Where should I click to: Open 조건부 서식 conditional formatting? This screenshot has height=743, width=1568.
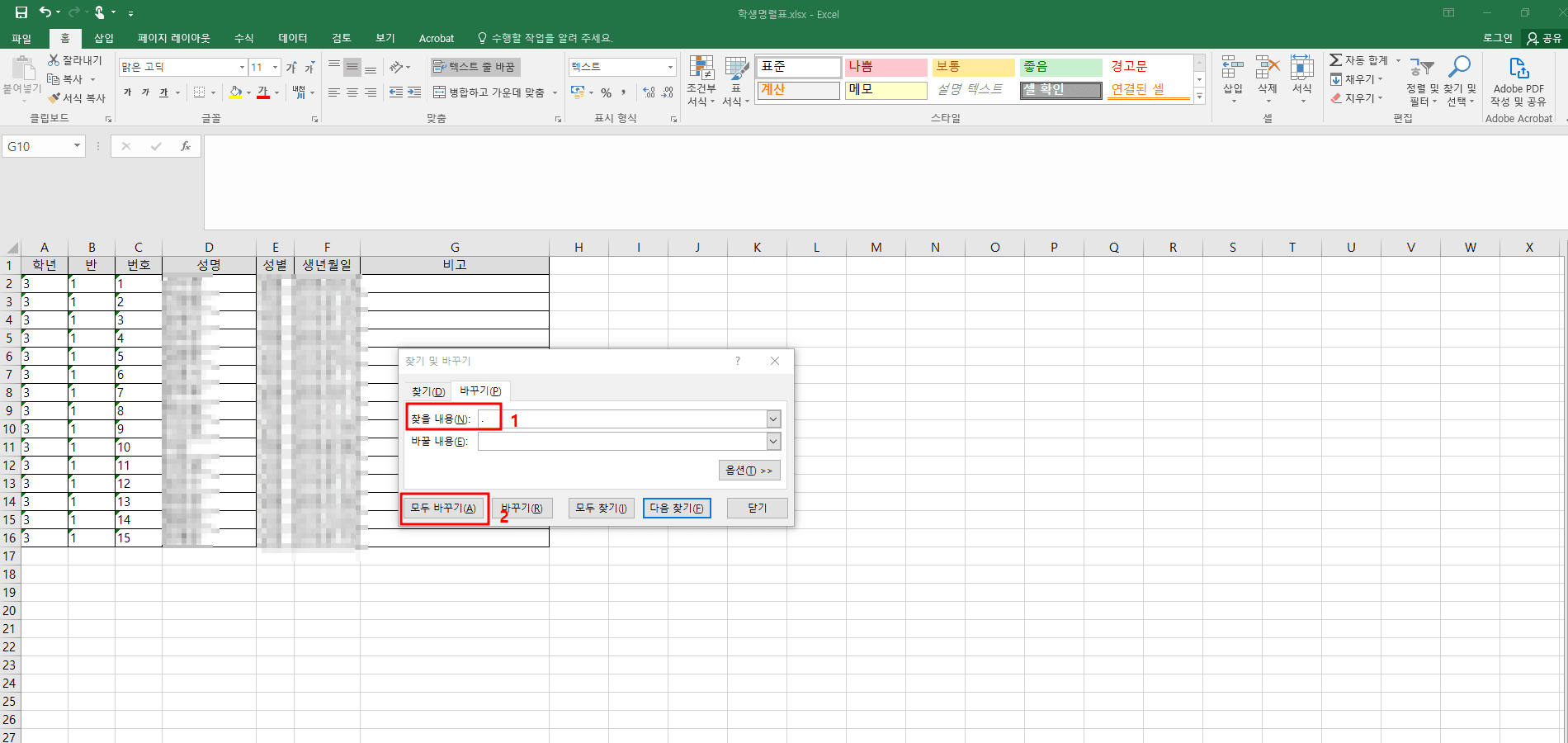coord(701,81)
